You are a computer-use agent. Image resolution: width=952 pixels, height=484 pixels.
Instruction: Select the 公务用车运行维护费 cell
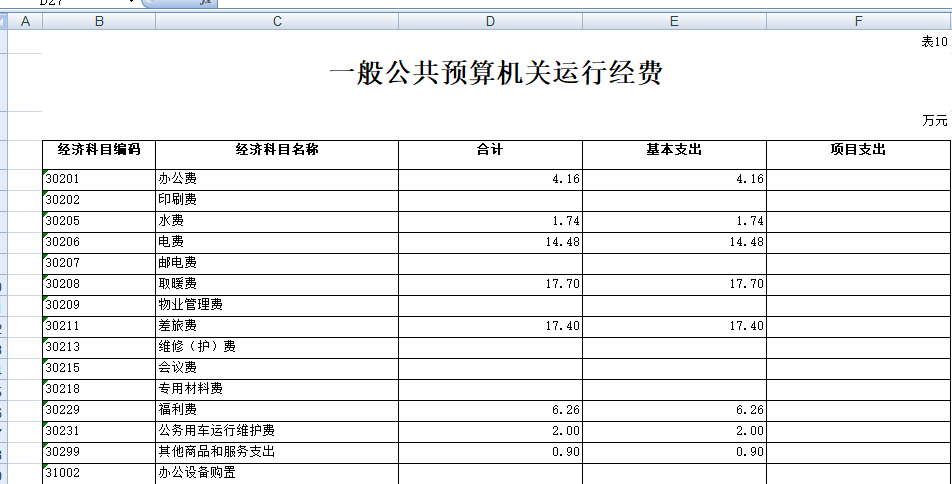pos(277,431)
